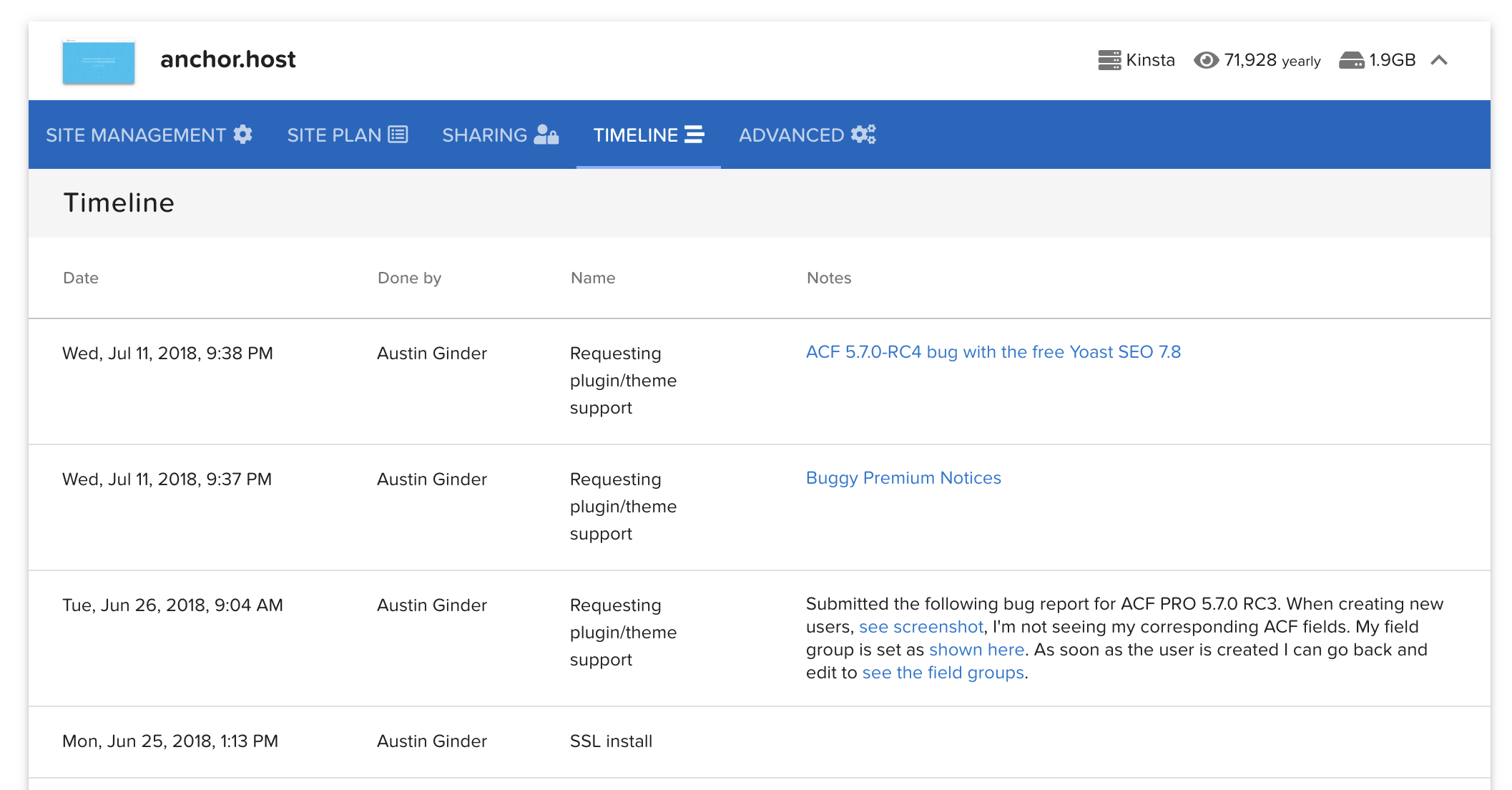Click Austin Ginder in the 9:38 PM row
The image size is (1512, 790).
point(432,353)
